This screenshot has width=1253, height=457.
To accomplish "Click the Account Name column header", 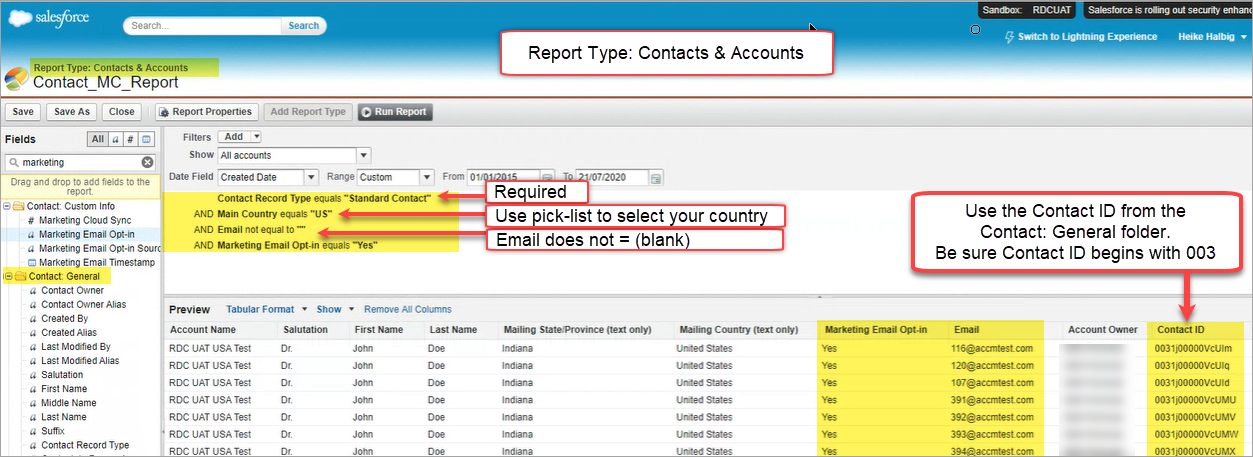I will 203,330.
